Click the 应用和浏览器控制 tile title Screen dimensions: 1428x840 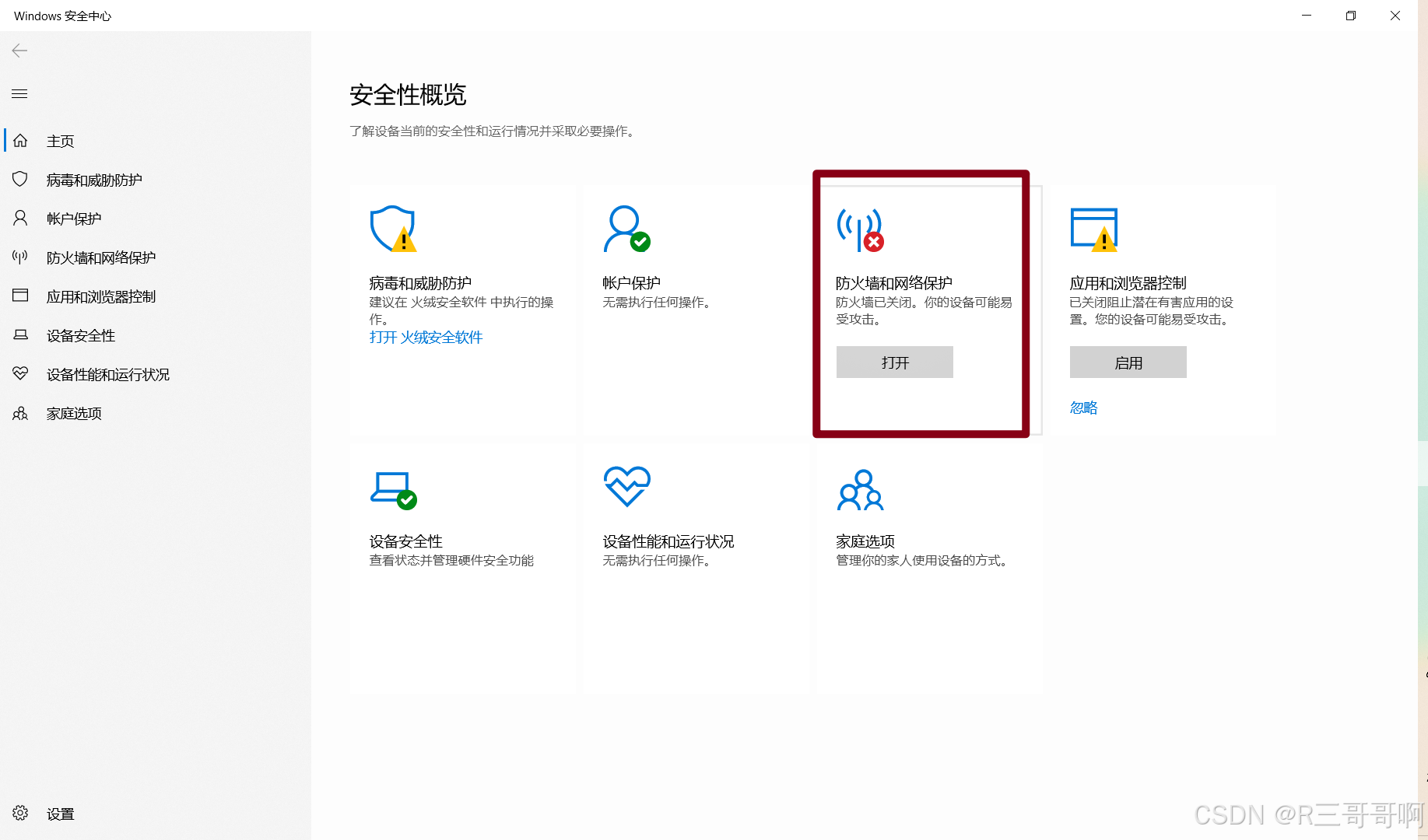[1128, 283]
